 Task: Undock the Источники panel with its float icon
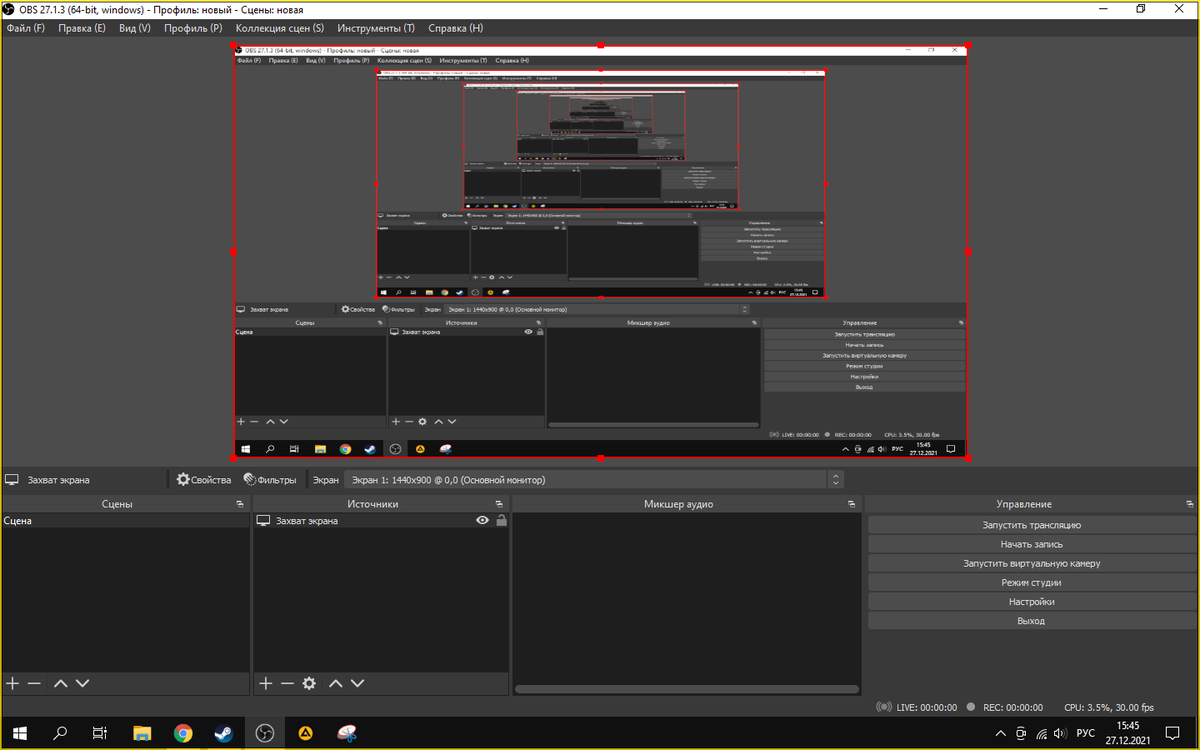(x=498, y=504)
